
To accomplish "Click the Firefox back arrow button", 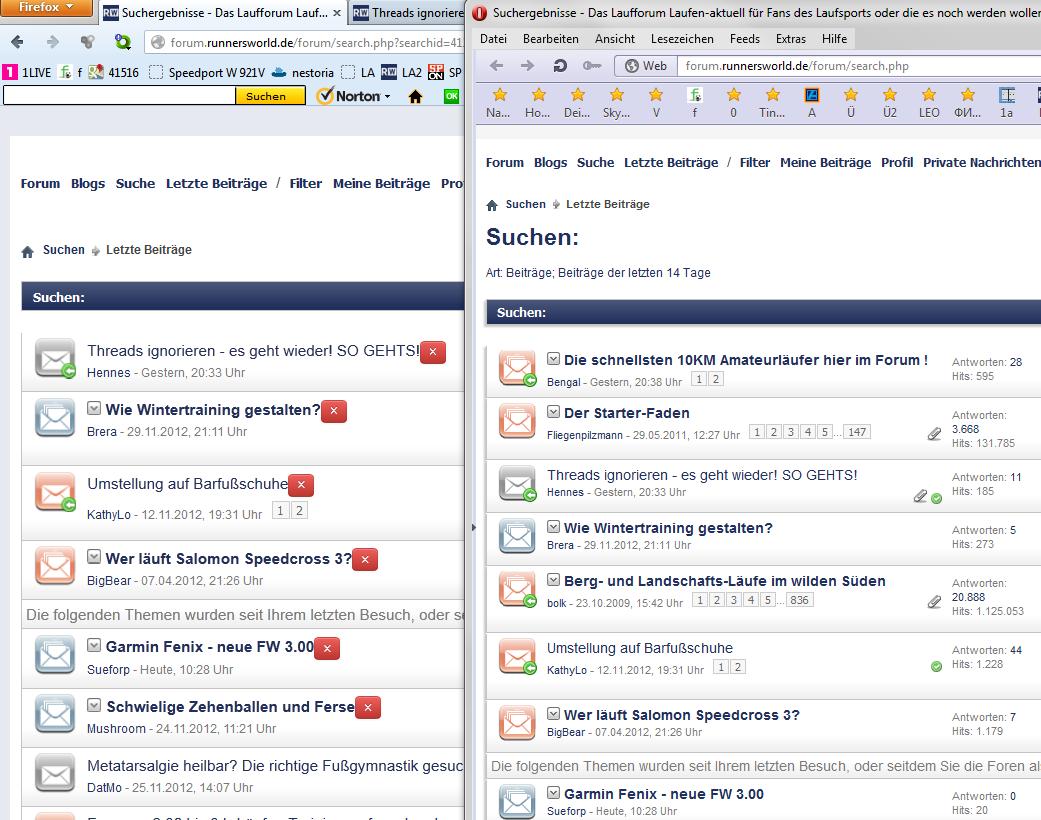I will pyautogui.click(x=17, y=42).
